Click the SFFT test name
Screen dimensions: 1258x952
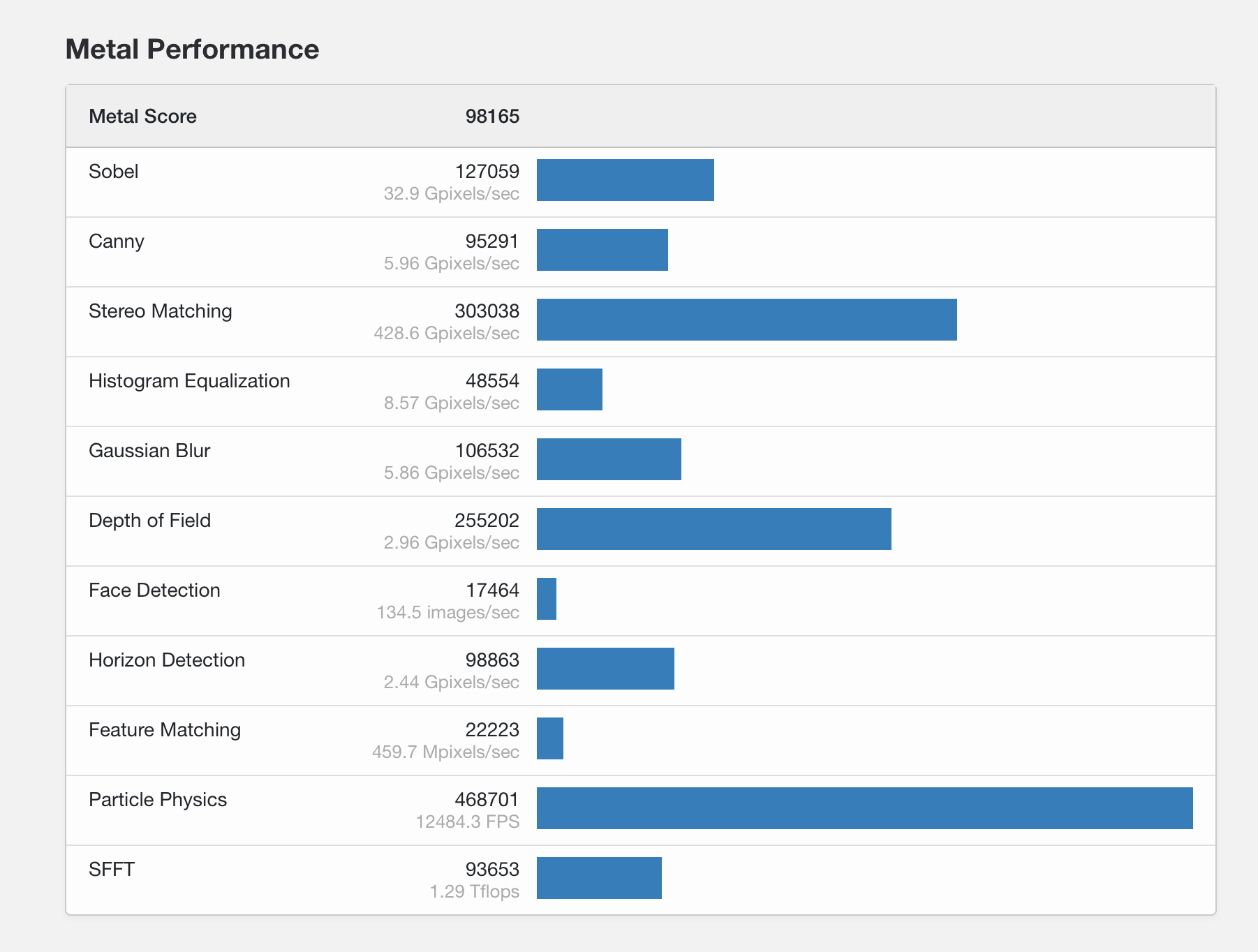tap(112, 869)
